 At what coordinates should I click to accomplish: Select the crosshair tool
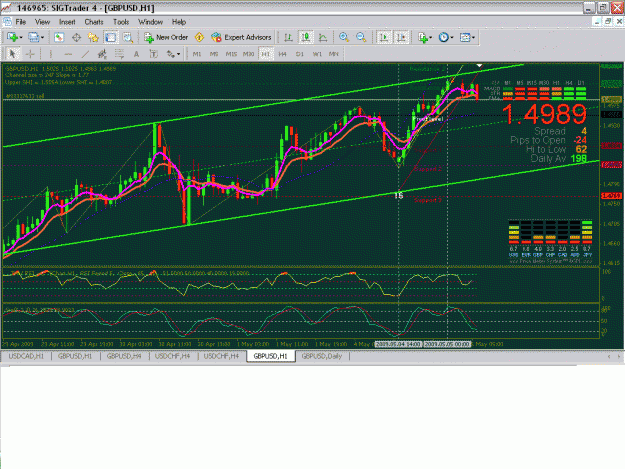[30, 54]
